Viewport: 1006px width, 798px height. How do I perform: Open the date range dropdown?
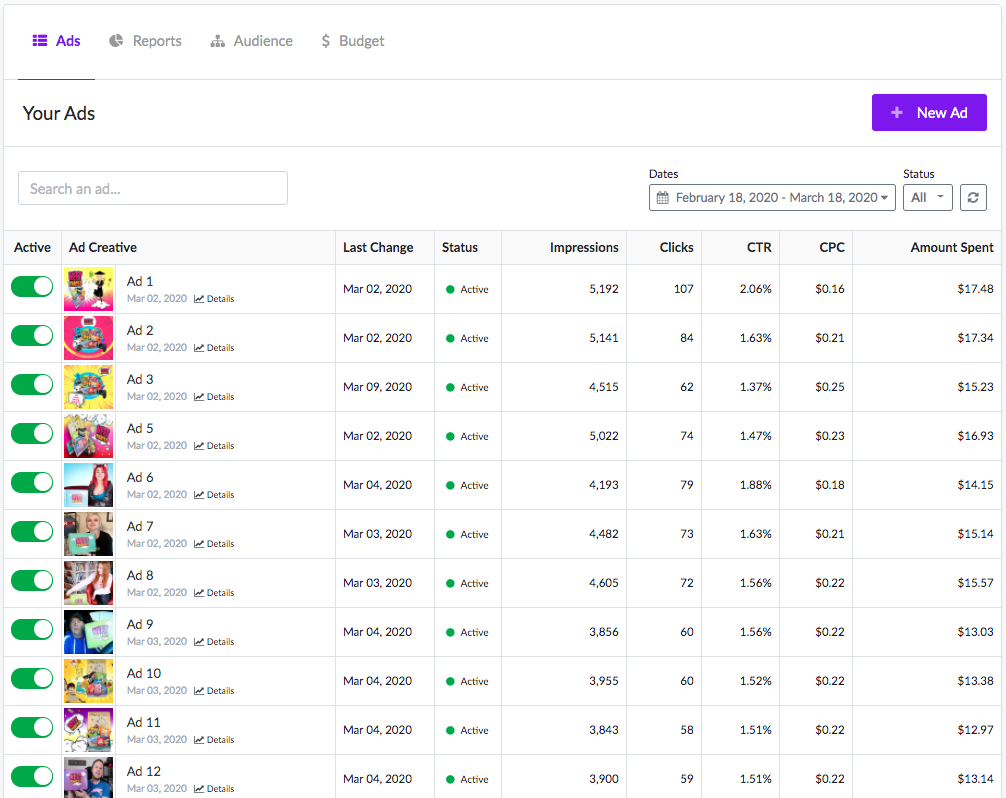point(772,198)
